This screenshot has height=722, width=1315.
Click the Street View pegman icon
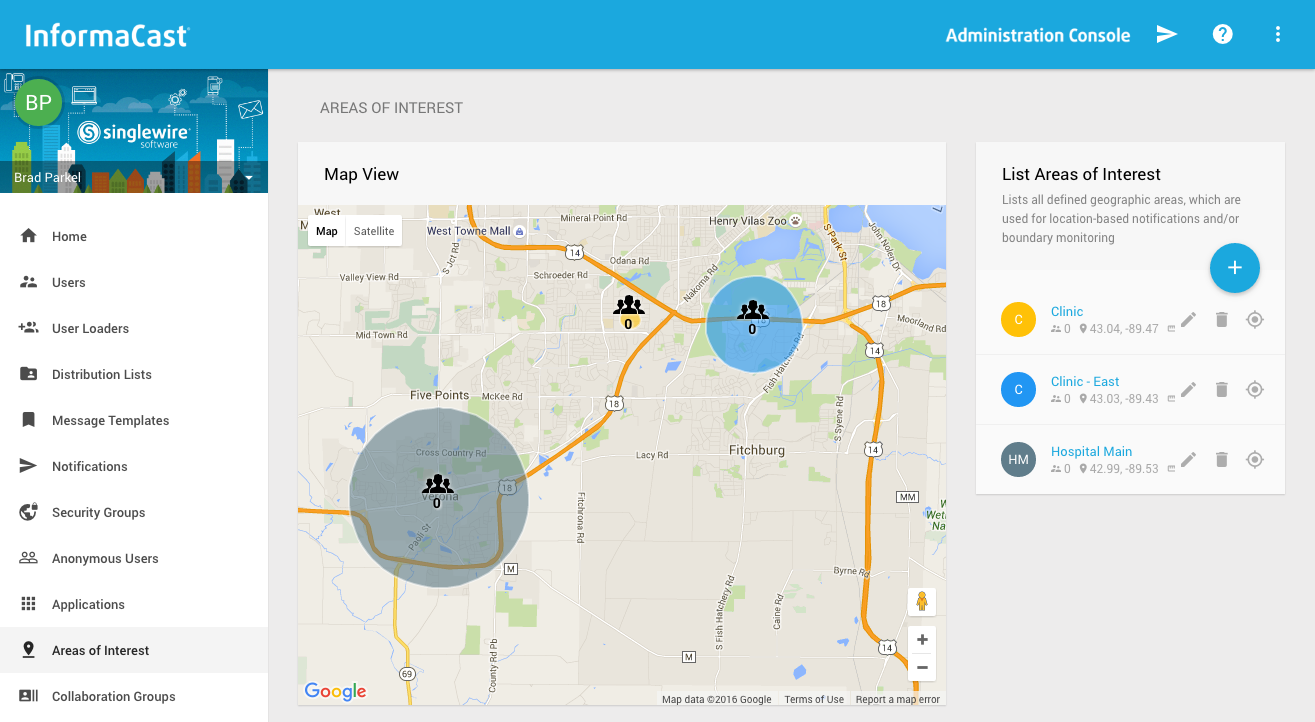click(x=922, y=602)
